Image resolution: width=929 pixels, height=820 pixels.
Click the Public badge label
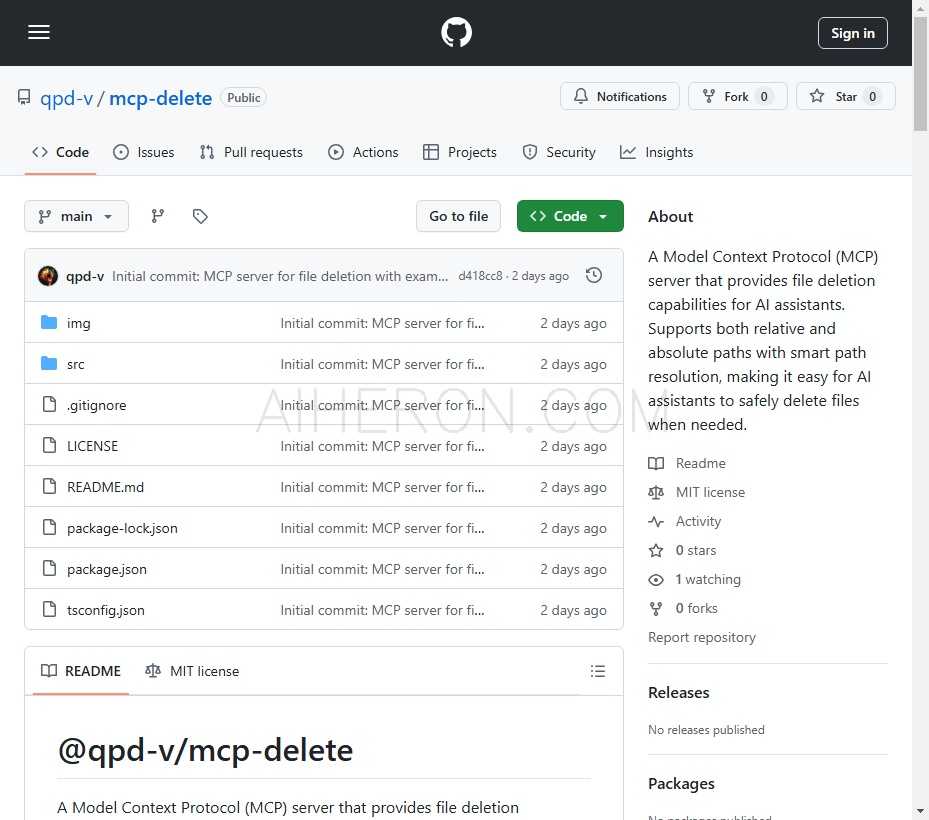pyautogui.click(x=244, y=97)
